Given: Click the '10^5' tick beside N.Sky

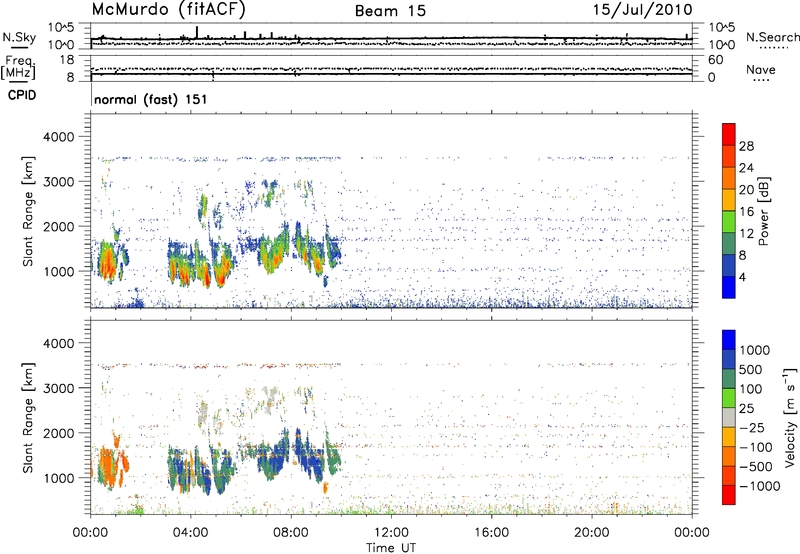Looking at the screenshot, I should tap(61, 27).
